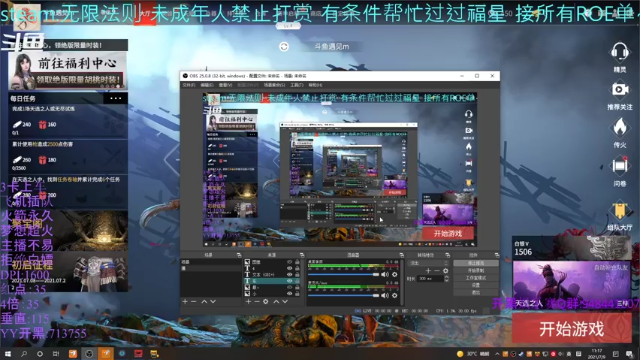Screen dimensions: 640x360
Task: Open transition properties gear icon
Action: tap(446, 271)
